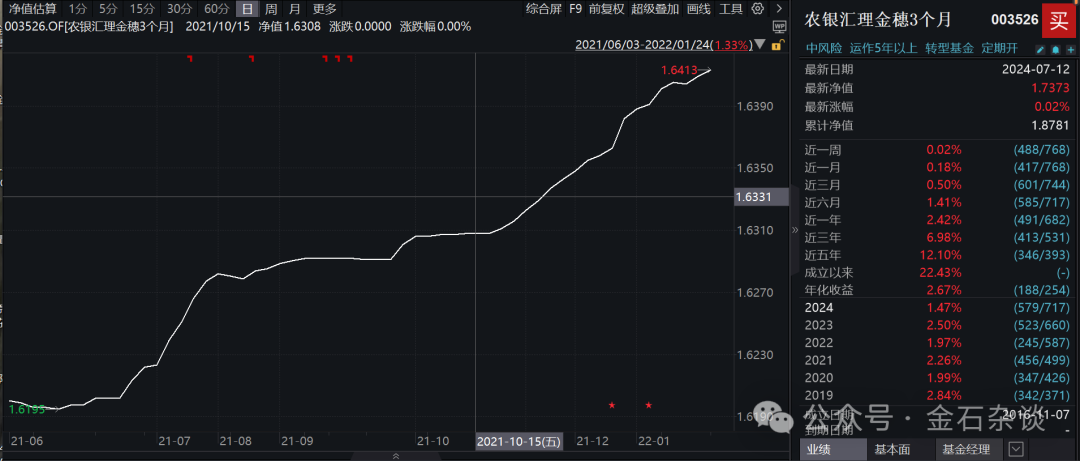Select the 60分 period
Screen dimensions: 1080x461
(217, 9)
